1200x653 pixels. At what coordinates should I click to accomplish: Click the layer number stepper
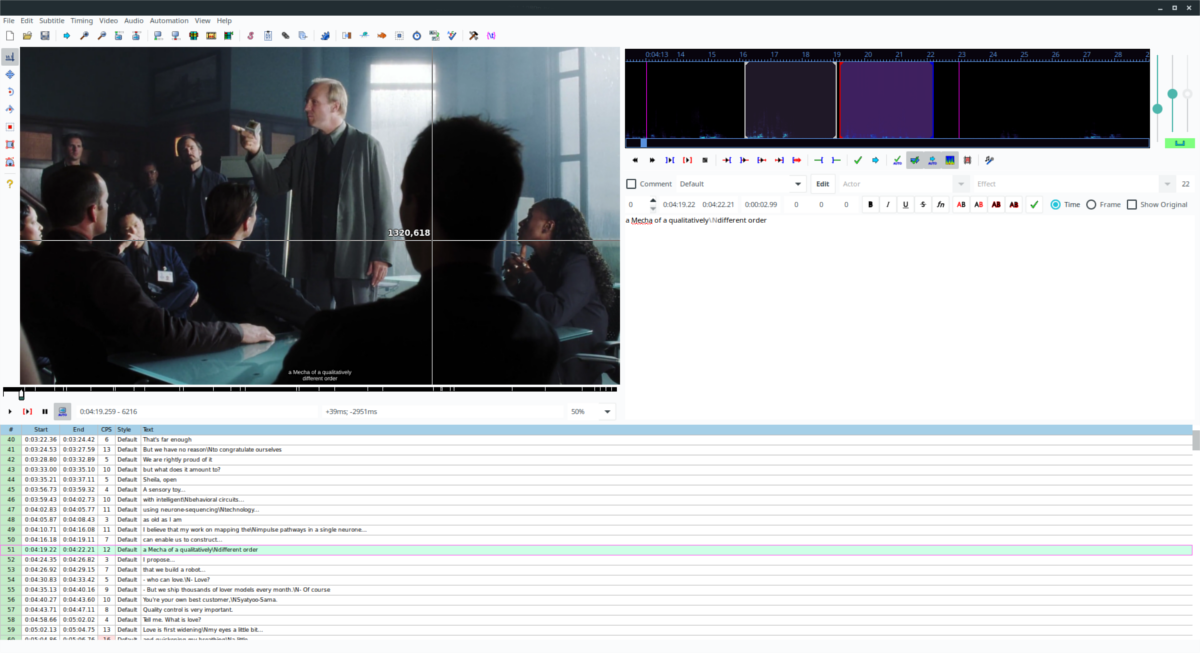pyautogui.click(x=653, y=205)
